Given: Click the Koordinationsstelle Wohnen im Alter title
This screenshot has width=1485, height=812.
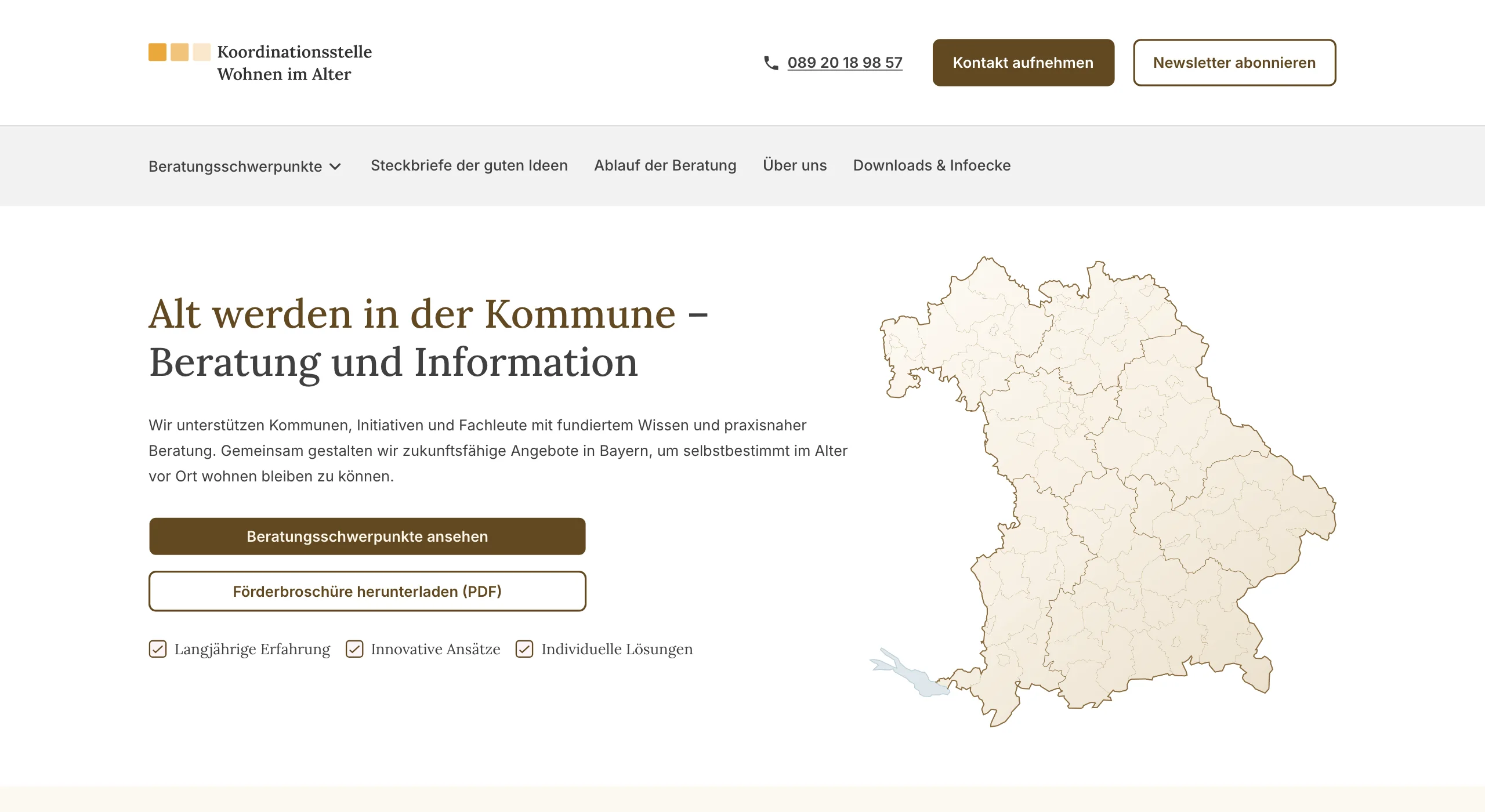Looking at the screenshot, I should 295,63.
